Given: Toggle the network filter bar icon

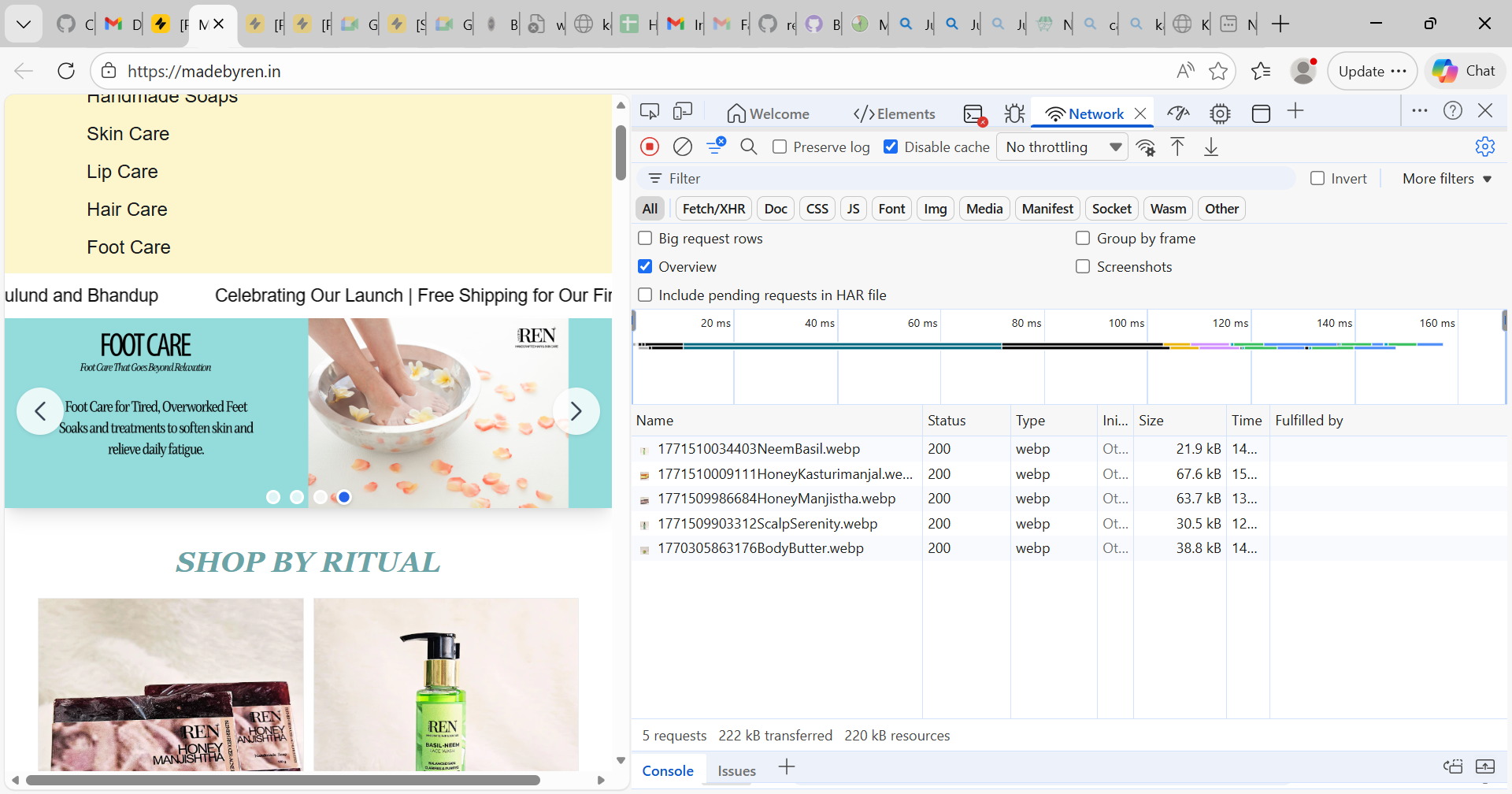Looking at the screenshot, I should 716,146.
